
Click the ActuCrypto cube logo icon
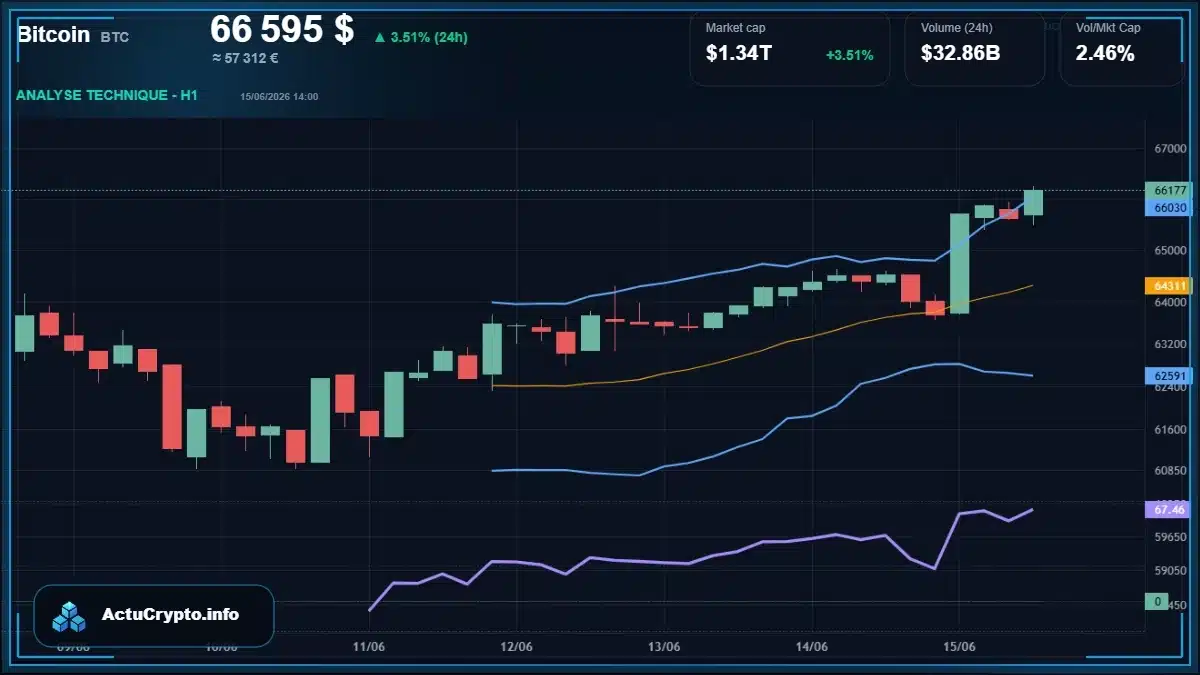70,616
